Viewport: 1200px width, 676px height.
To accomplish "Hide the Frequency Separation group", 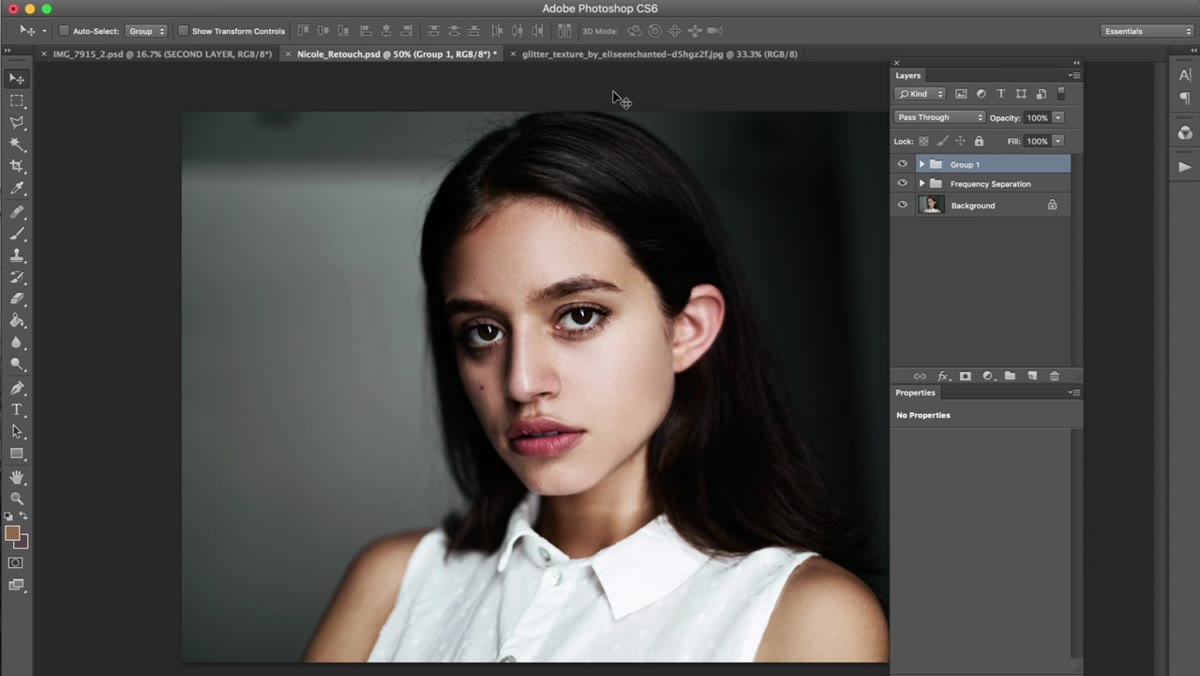I will point(902,184).
